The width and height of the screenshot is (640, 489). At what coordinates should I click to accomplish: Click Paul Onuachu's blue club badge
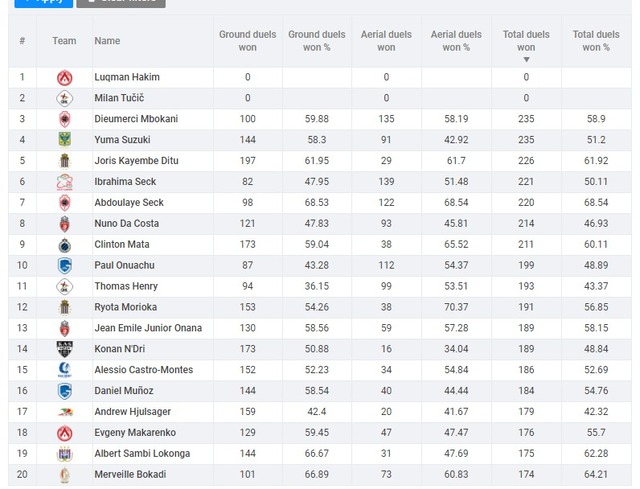click(65, 266)
